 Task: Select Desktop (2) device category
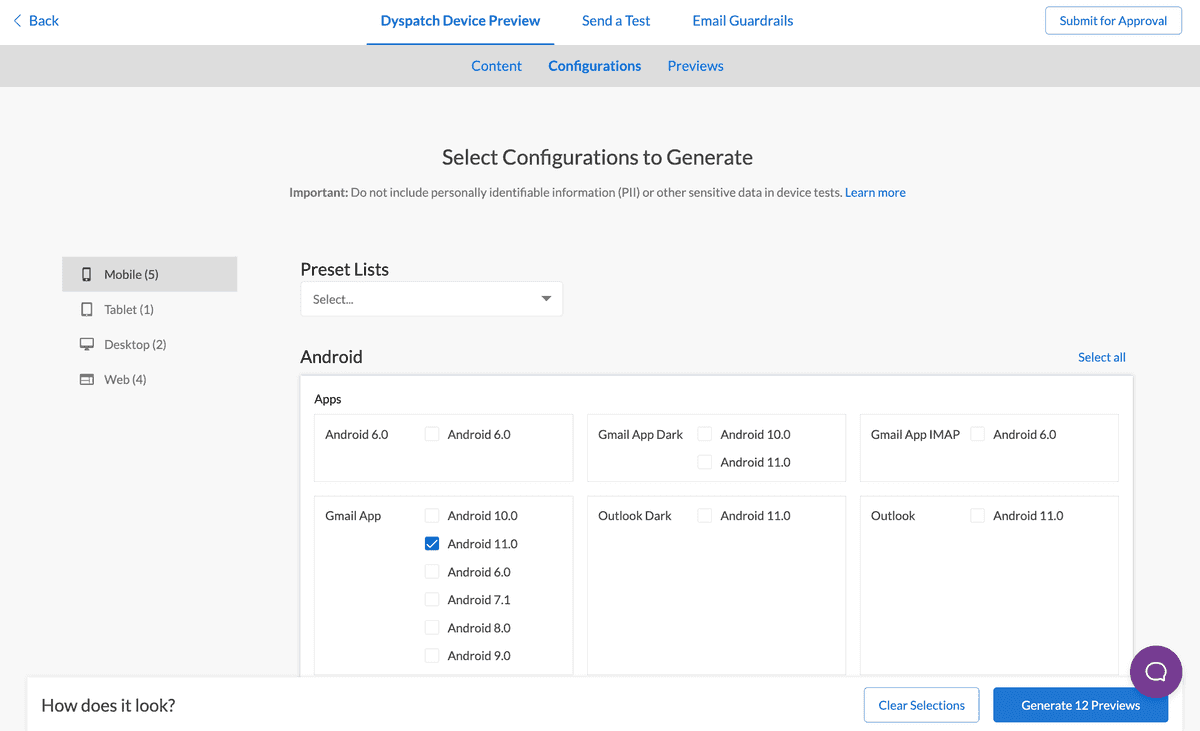click(x=149, y=344)
